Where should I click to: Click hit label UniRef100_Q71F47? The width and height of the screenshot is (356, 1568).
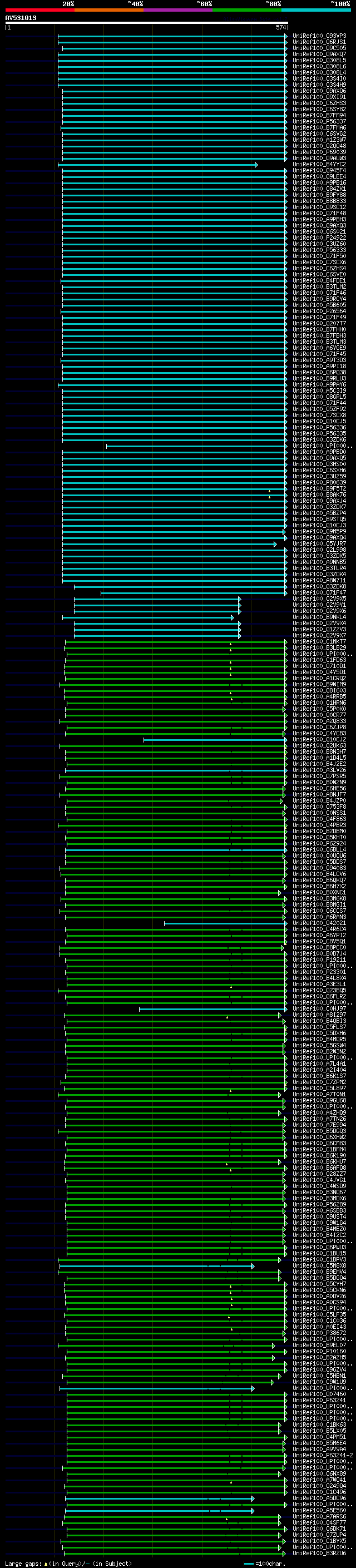[x=319, y=593]
